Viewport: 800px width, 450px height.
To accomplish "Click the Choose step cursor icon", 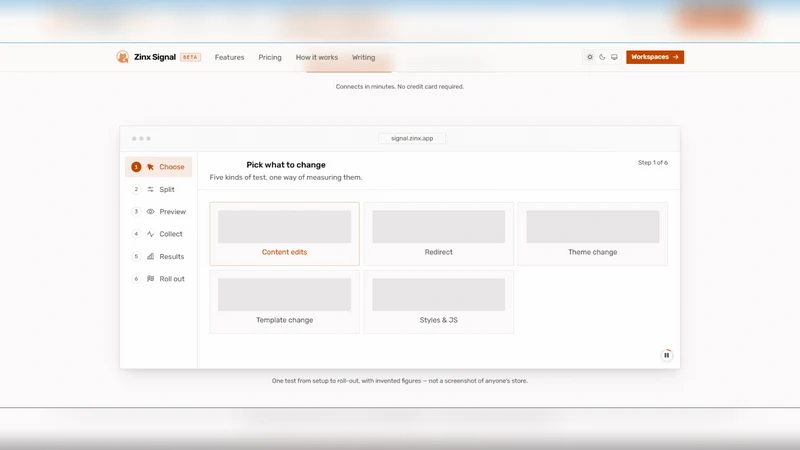I will (x=151, y=167).
